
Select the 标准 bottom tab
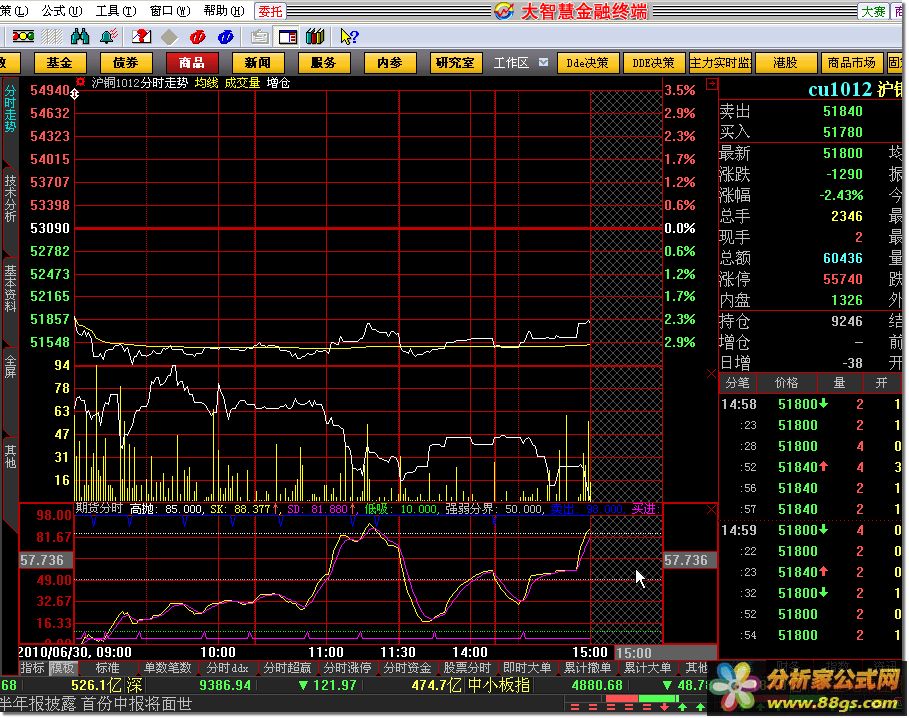pos(107,668)
